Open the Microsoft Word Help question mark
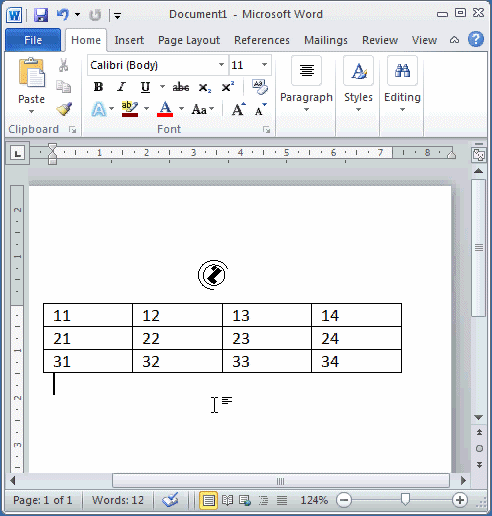492x516 pixels. tap(476, 39)
